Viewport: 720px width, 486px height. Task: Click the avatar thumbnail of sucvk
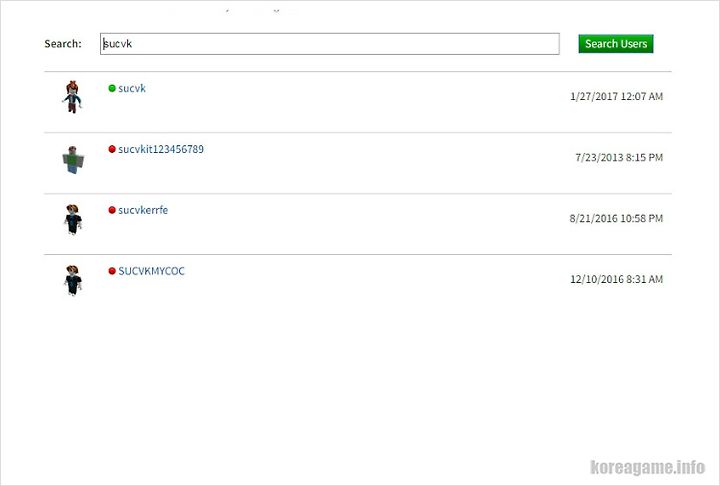(x=72, y=97)
